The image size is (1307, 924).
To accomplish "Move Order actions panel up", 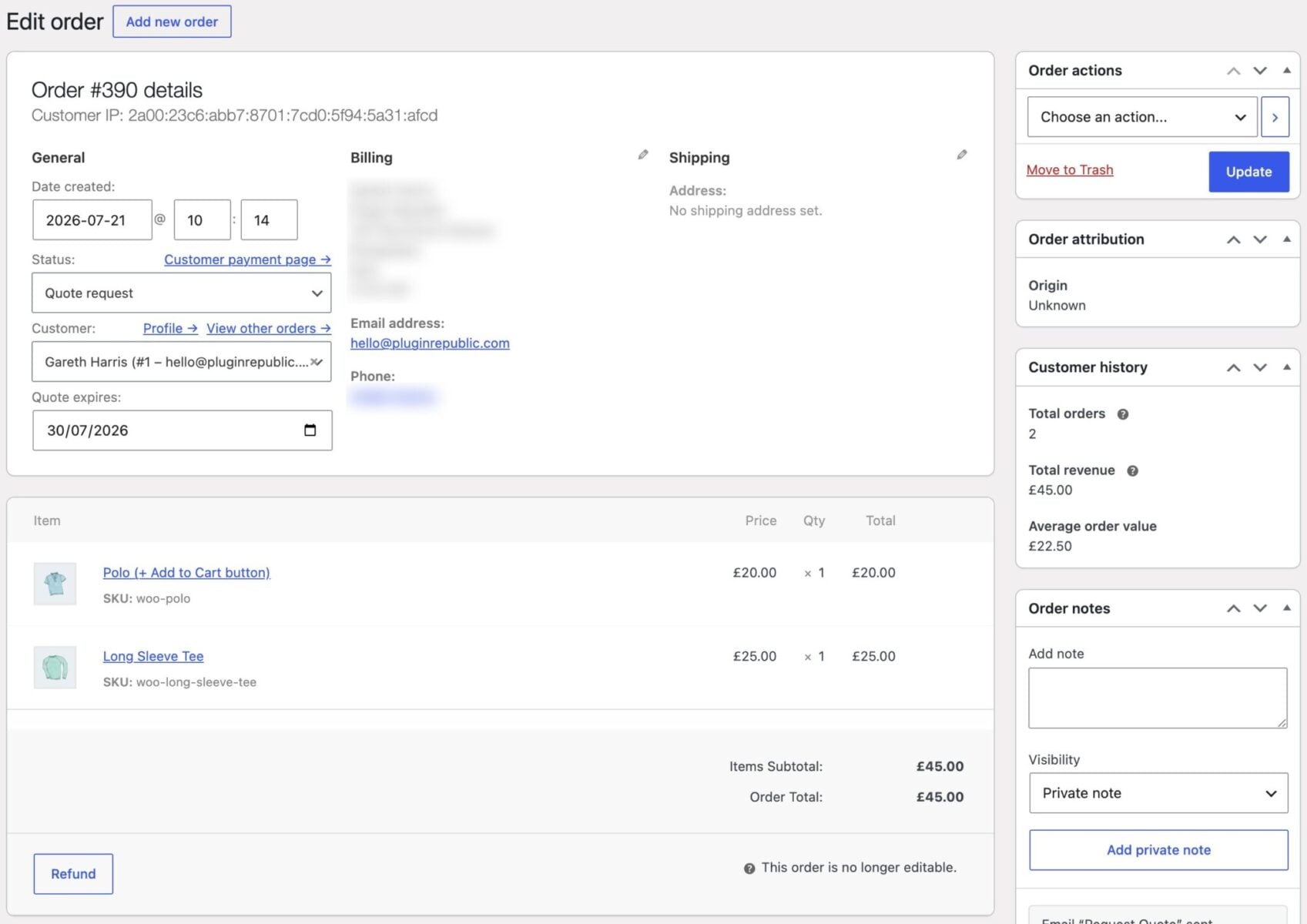I will click(1234, 71).
